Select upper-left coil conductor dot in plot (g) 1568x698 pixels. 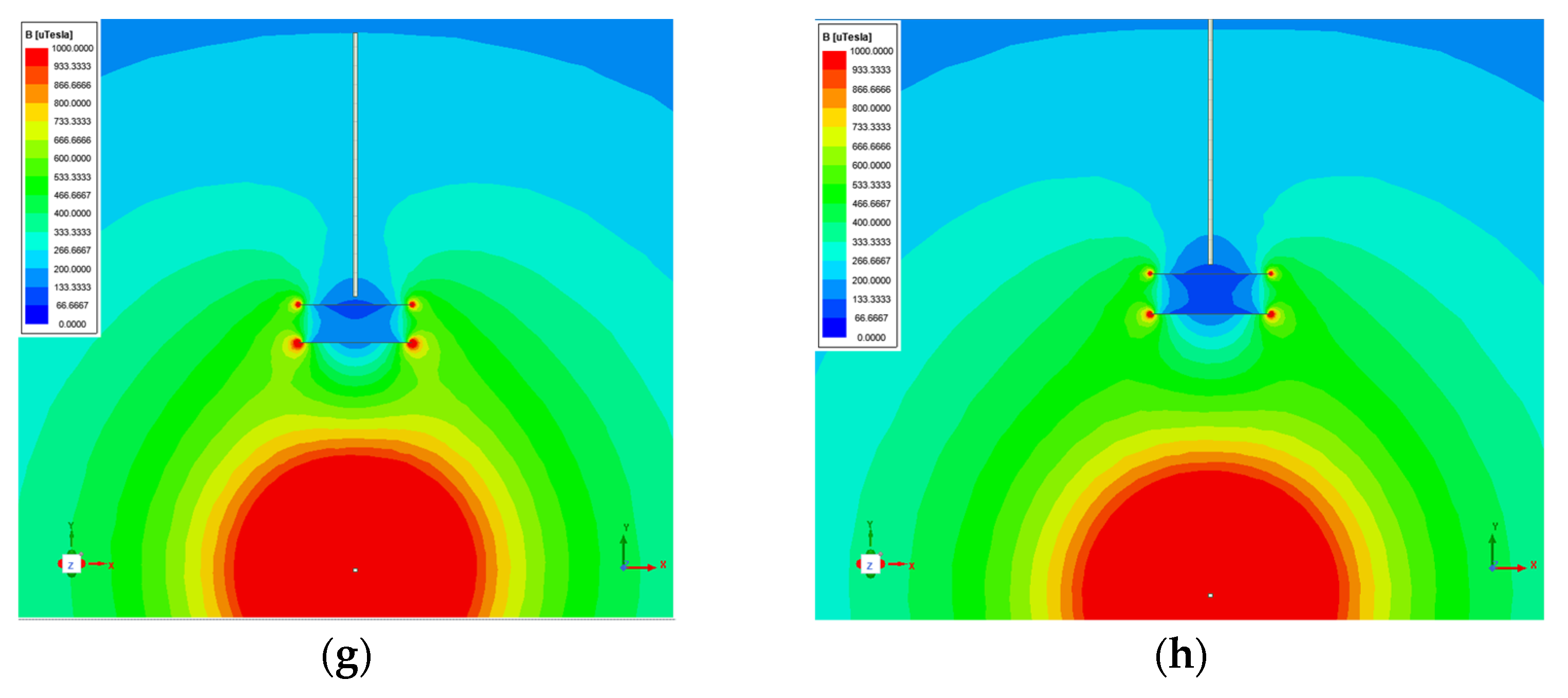pos(298,304)
